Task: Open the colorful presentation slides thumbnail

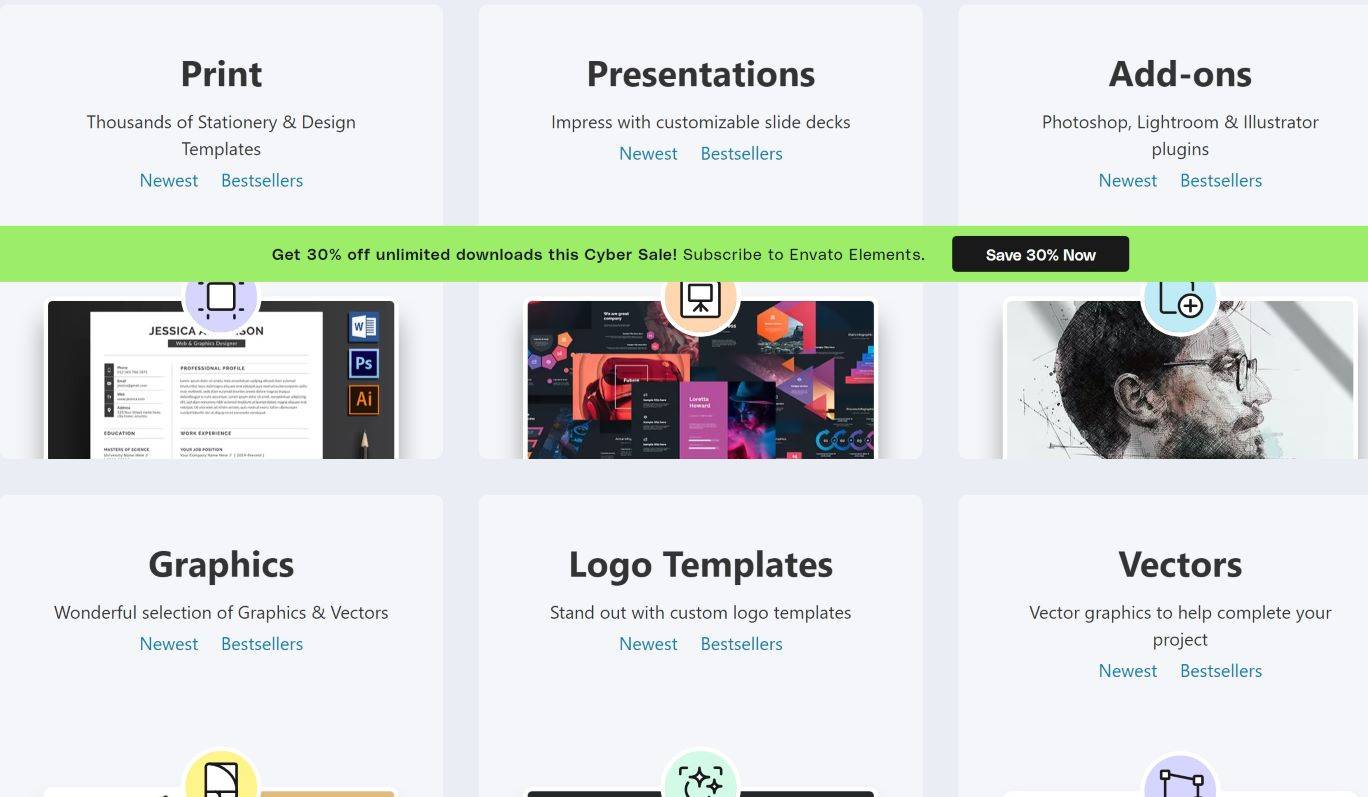Action: click(700, 380)
